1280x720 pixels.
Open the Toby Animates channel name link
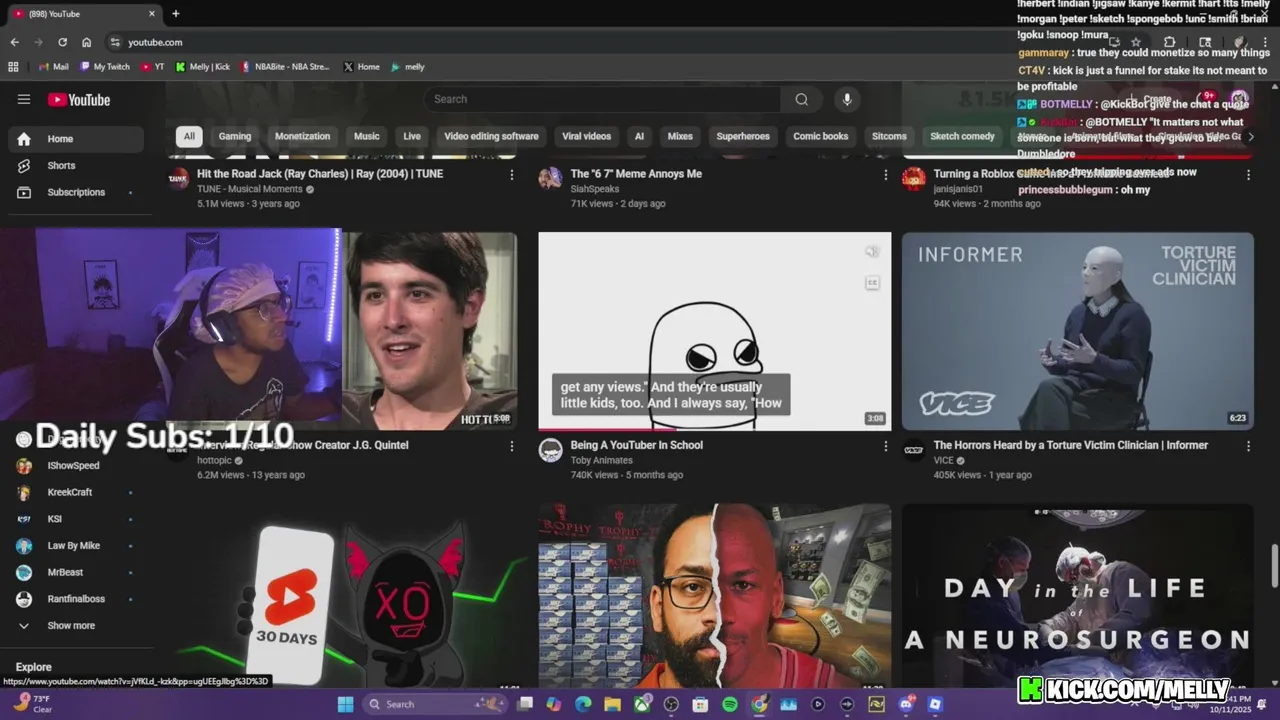point(602,460)
